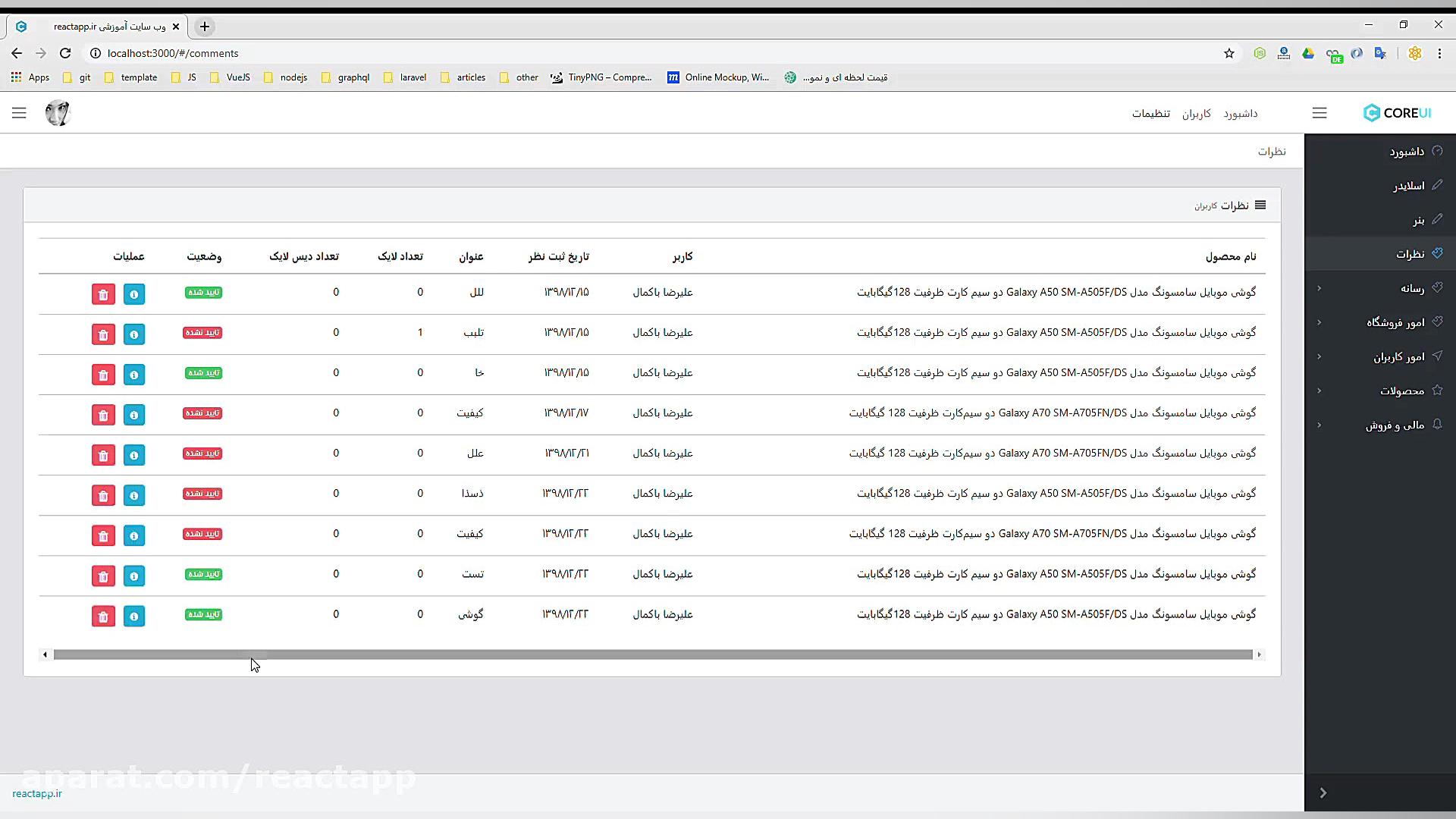Bookmark this page with the star icon
The height and width of the screenshot is (819, 1456).
(1229, 53)
